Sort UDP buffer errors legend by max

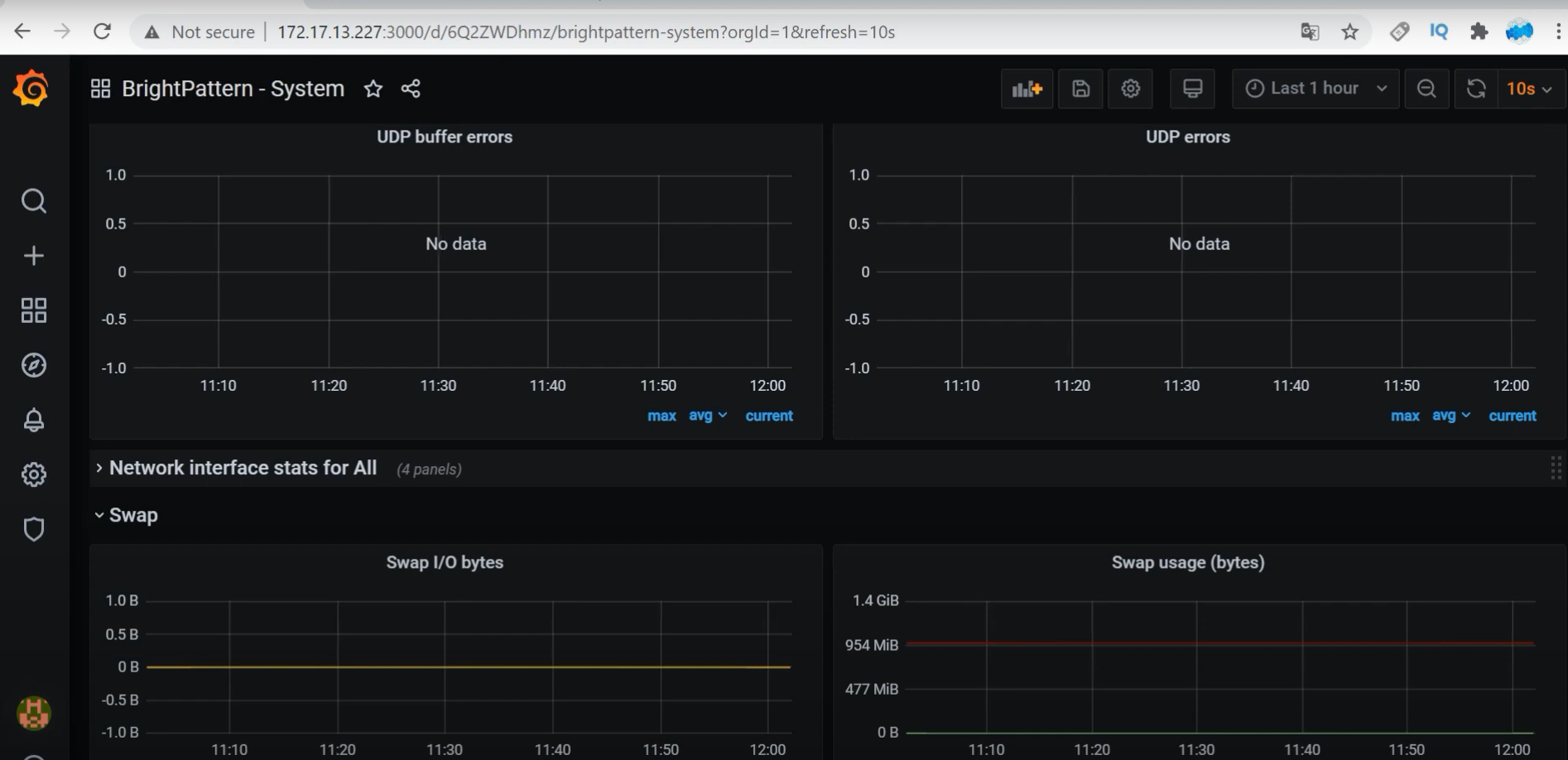661,416
